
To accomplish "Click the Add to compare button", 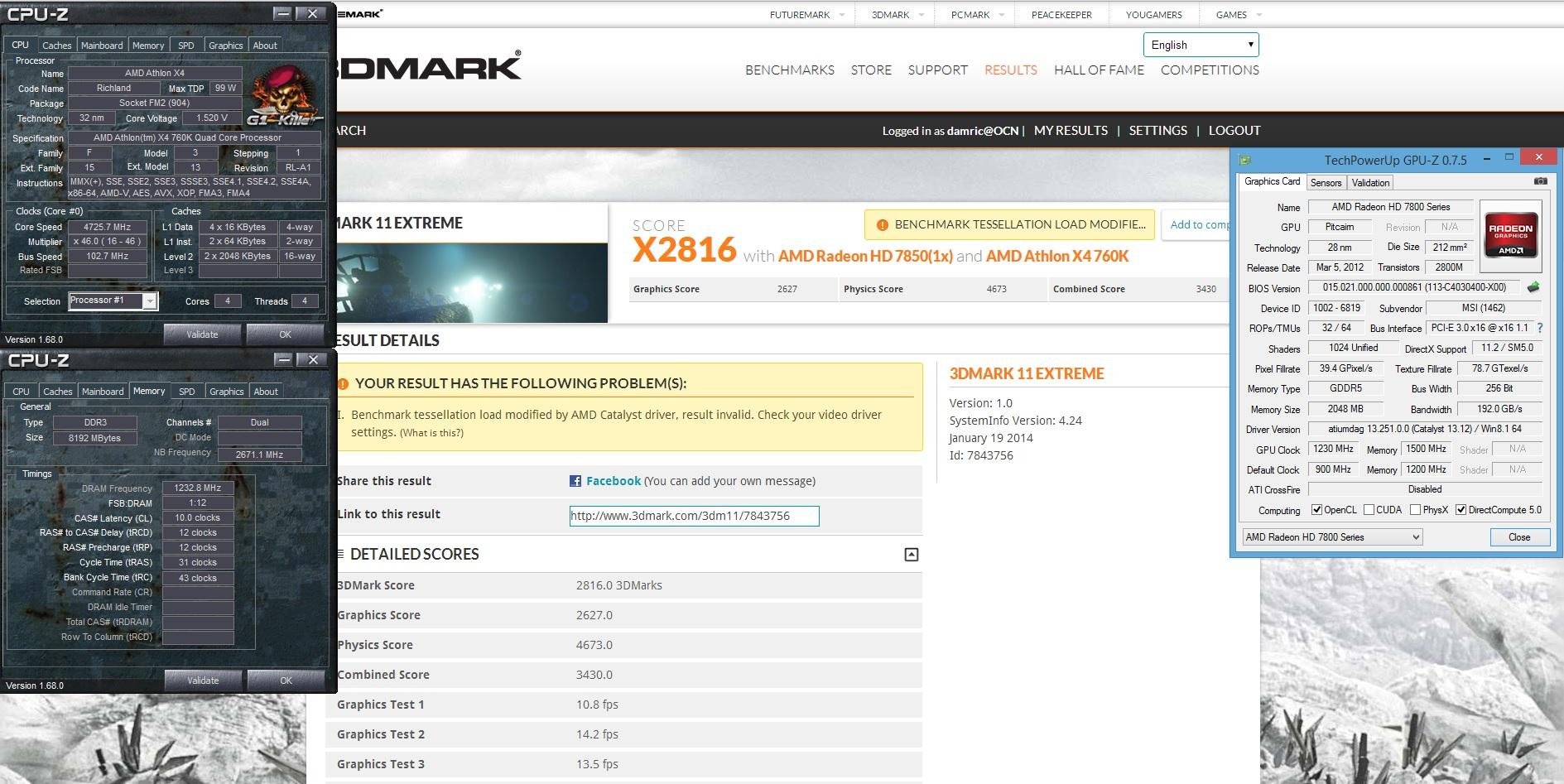I will 1196,224.
